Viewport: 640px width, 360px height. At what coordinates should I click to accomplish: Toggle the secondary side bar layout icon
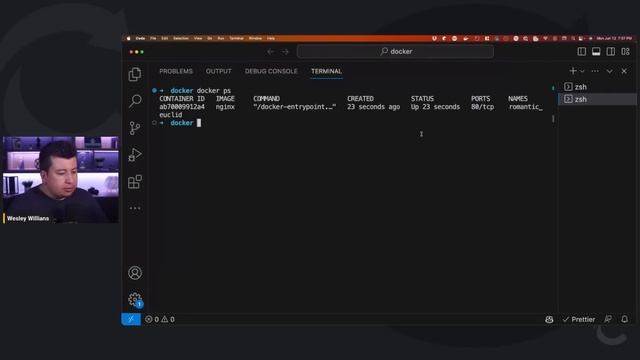point(611,51)
